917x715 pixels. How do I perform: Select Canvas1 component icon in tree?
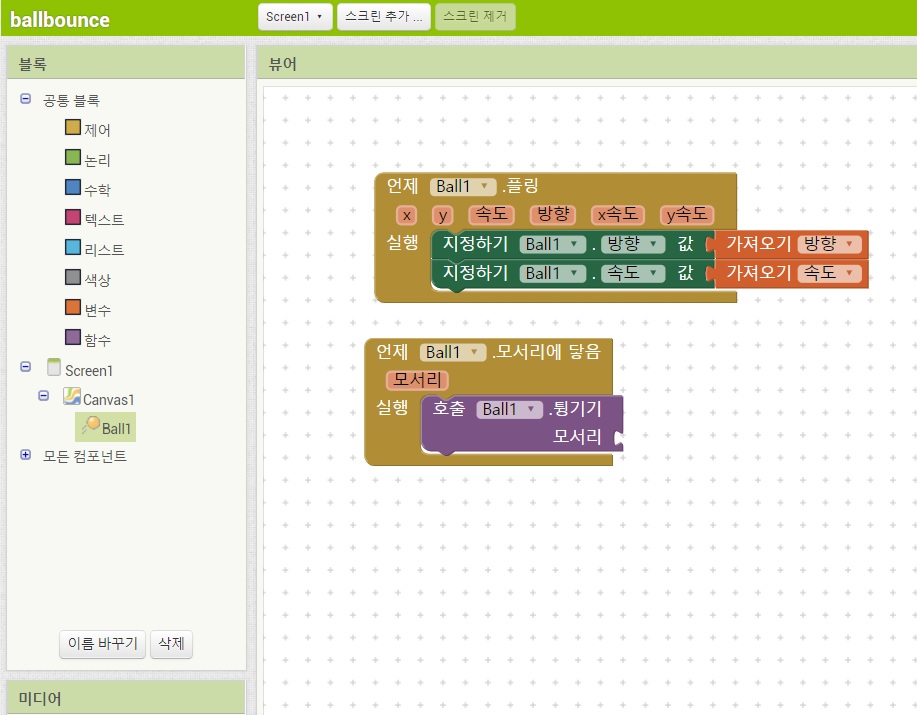(x=72, y=396)
